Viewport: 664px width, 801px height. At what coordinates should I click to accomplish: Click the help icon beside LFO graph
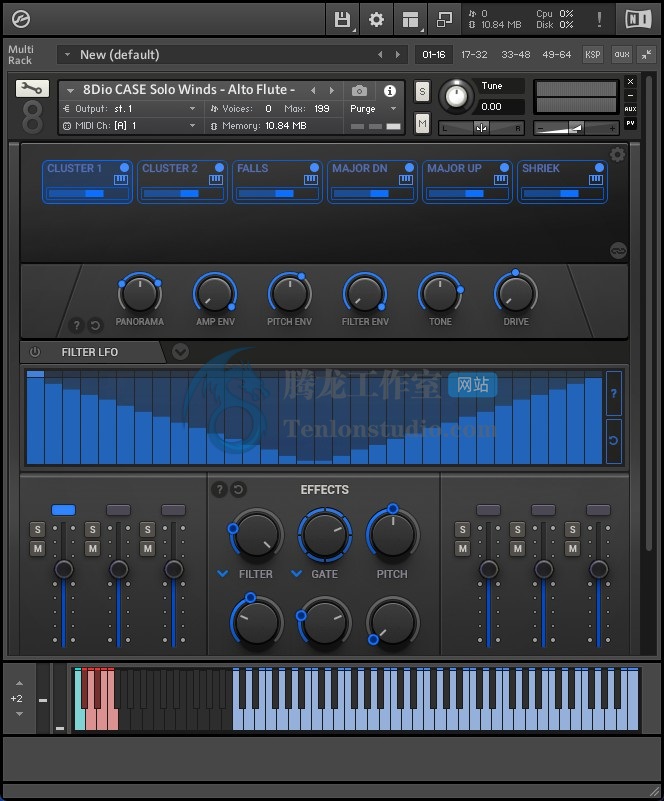(614, 393)
